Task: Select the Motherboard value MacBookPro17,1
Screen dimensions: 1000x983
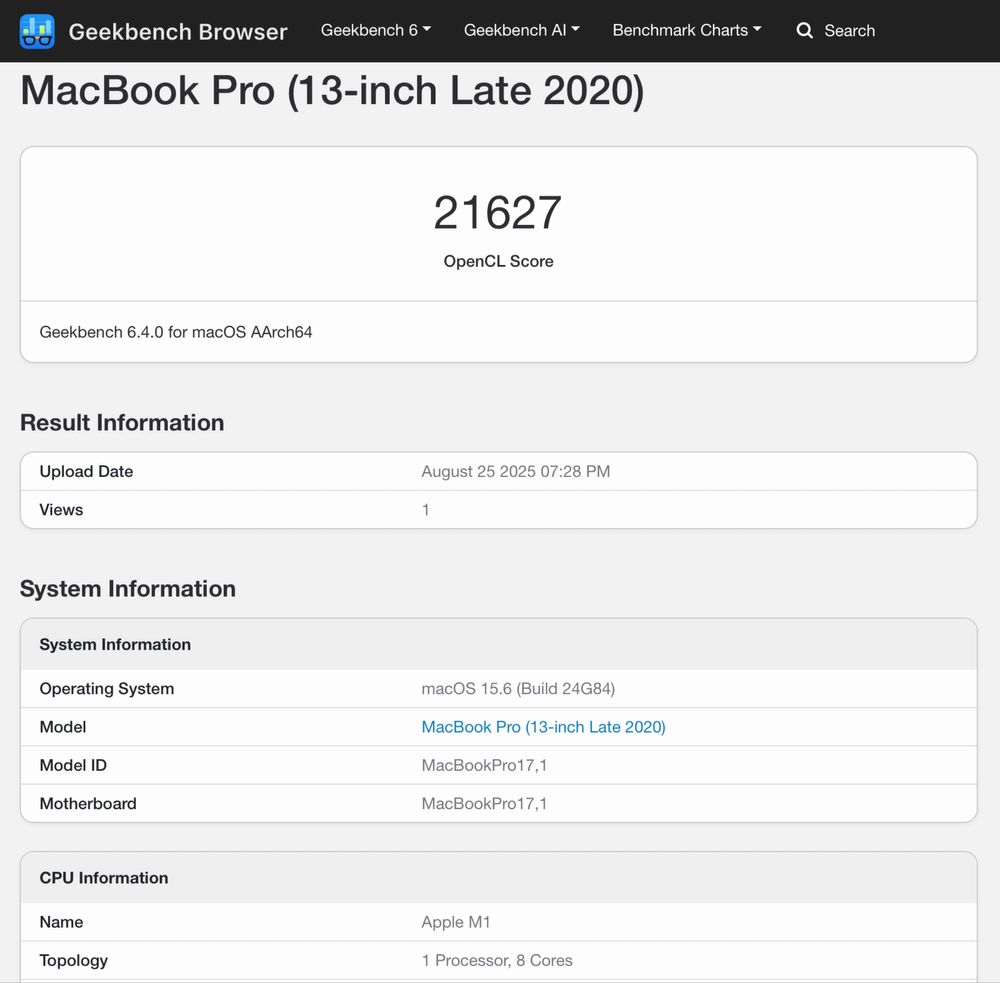Action: pyautogui.click(x=484, y=803)
